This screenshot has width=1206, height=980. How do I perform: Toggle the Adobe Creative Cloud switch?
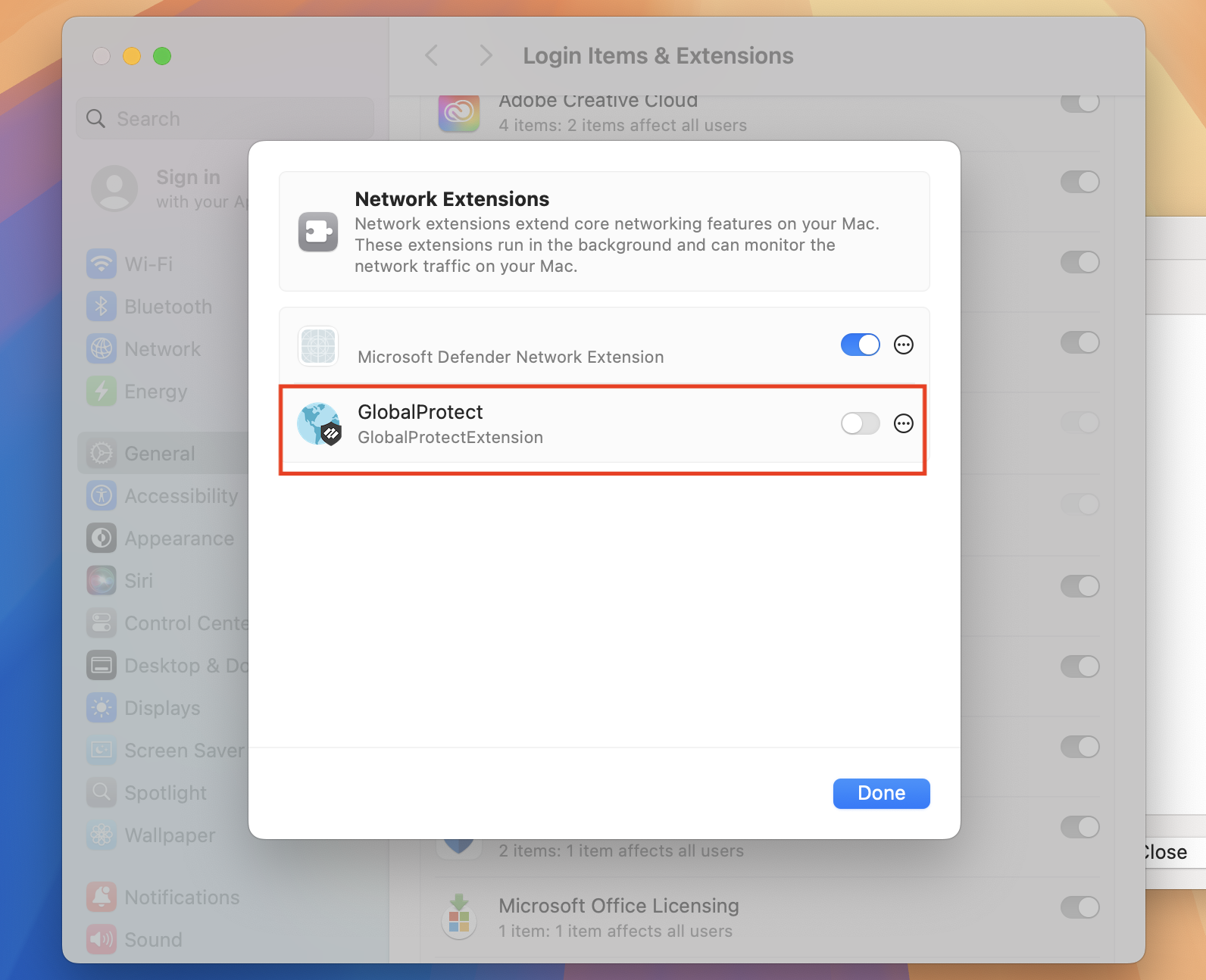point(1079,103)
